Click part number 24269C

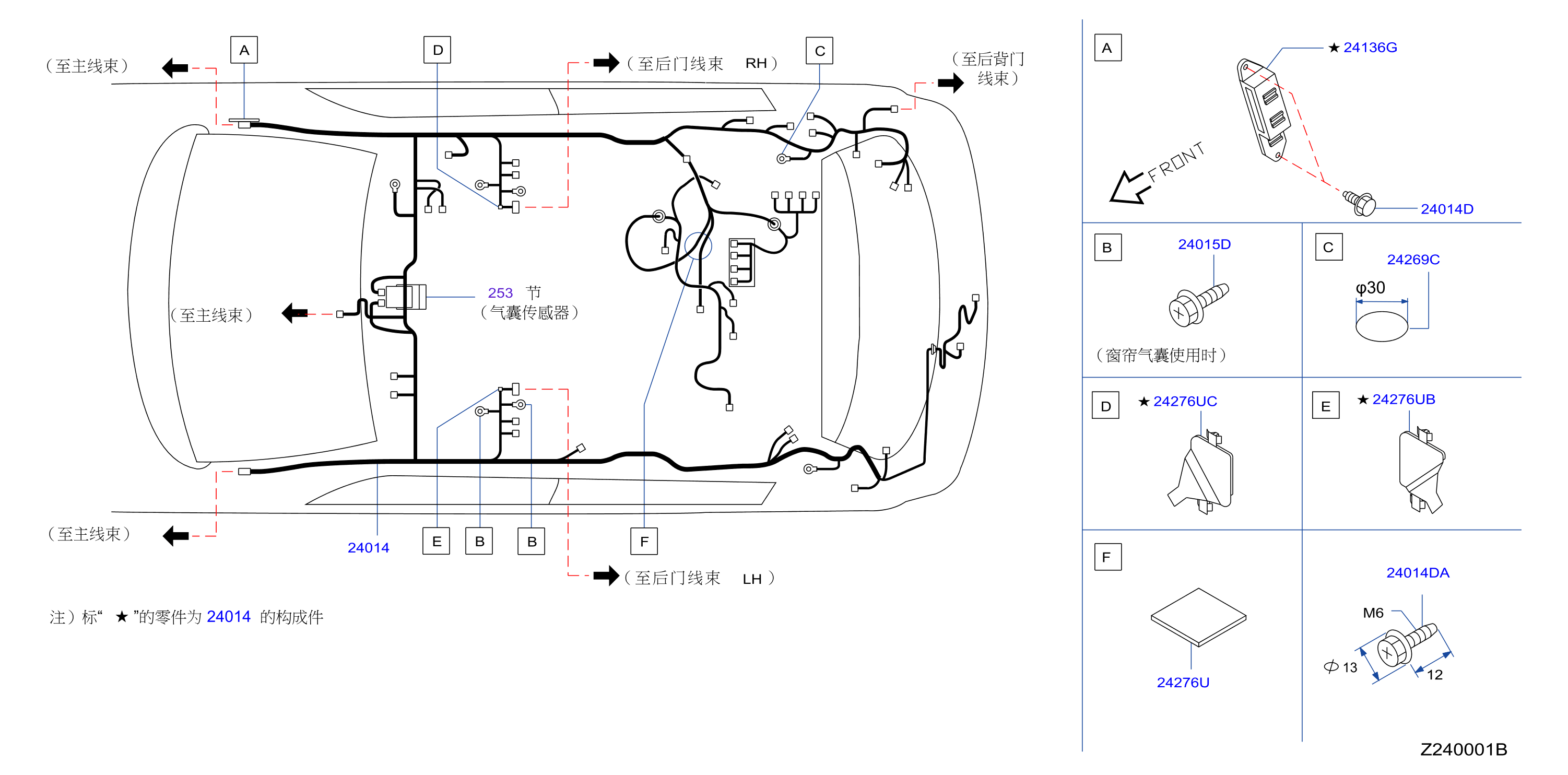tap(1413, 260)
